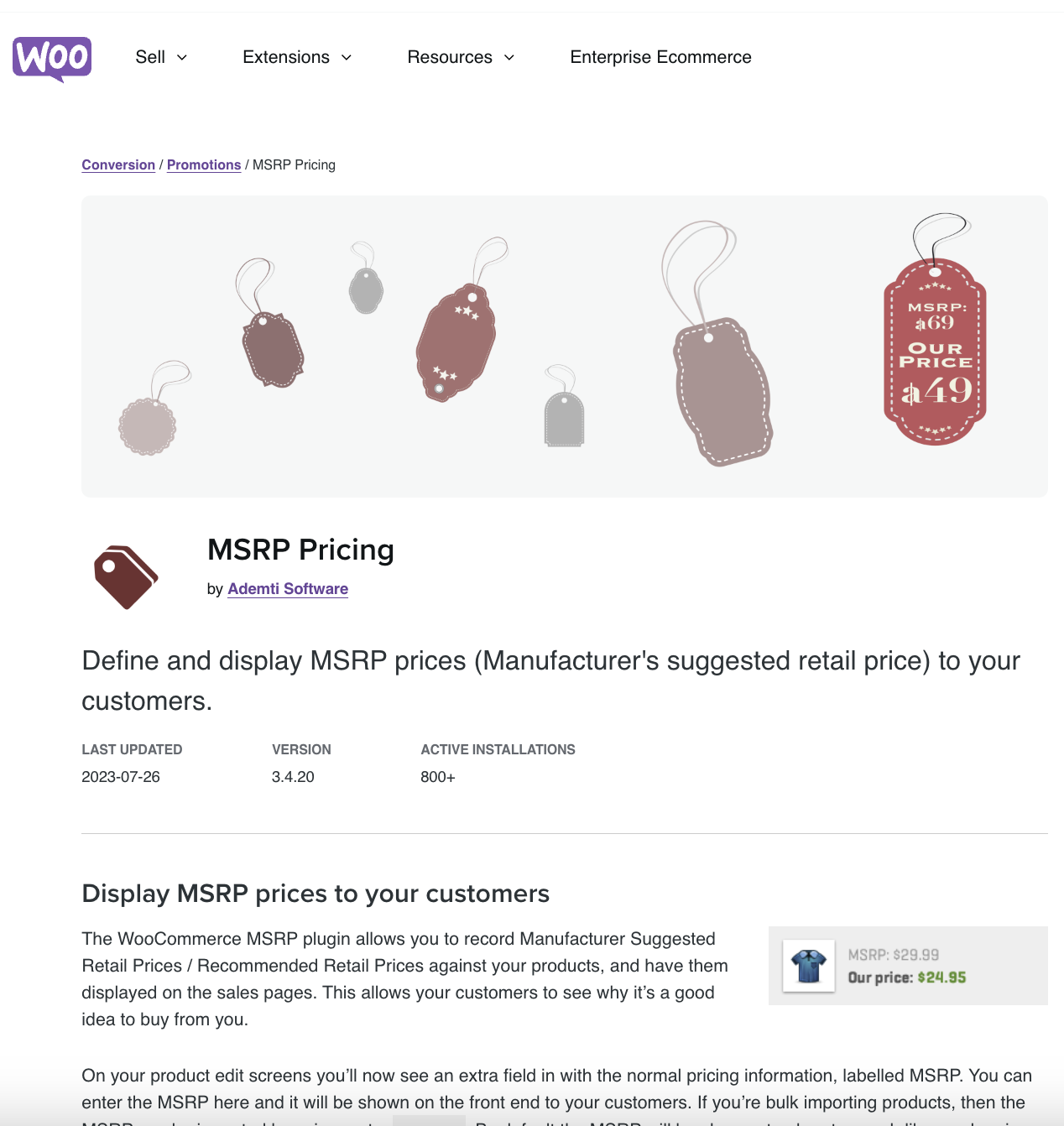Click the Display MSRP prices heading
Screen dimensions: 1064x1126
pos(316,894)
